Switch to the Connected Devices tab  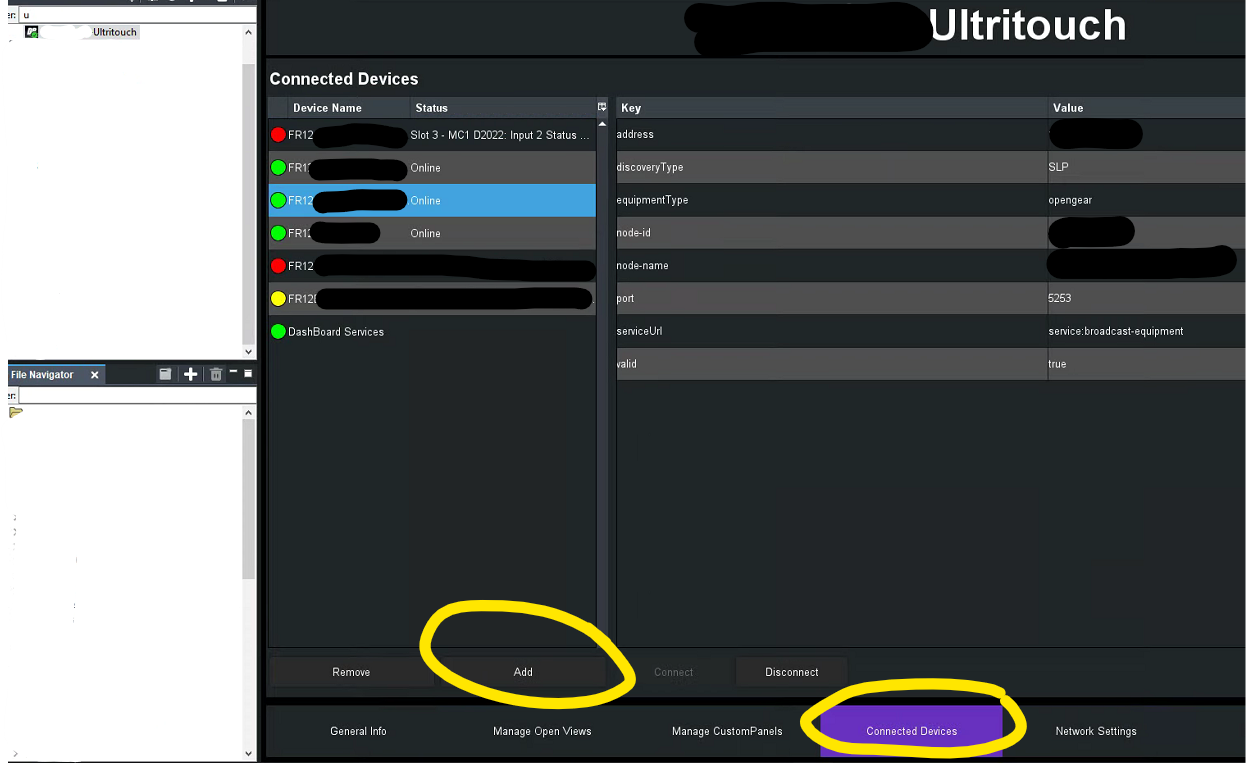911,731
